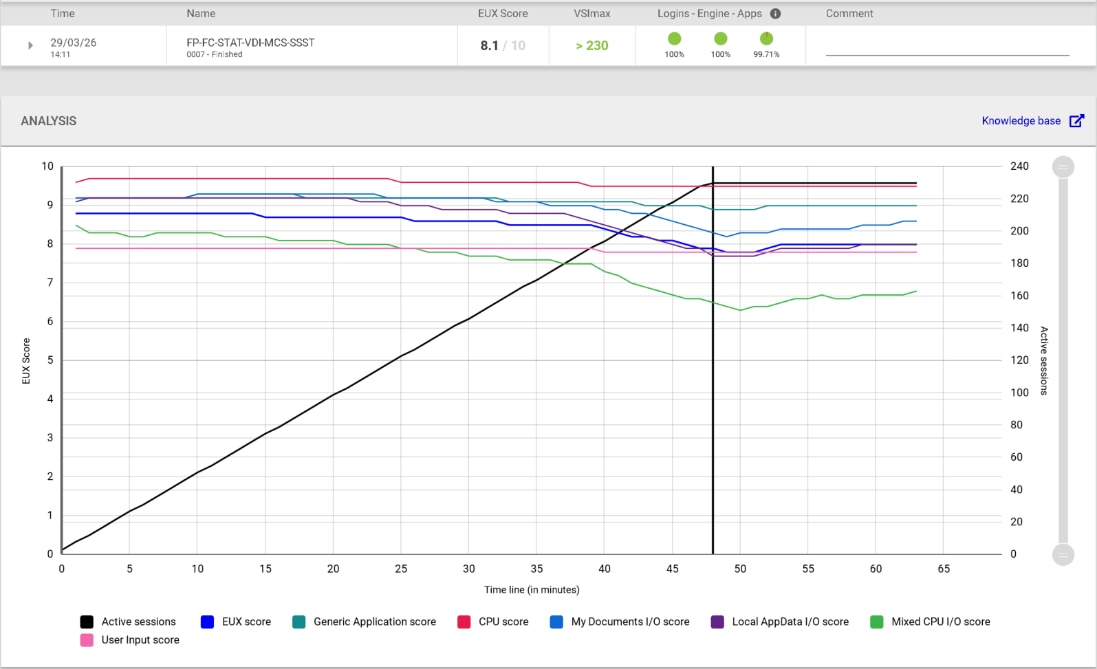Click the Active sessions legend label
This screenshot has height=669, width=1097.
(139, 621)
